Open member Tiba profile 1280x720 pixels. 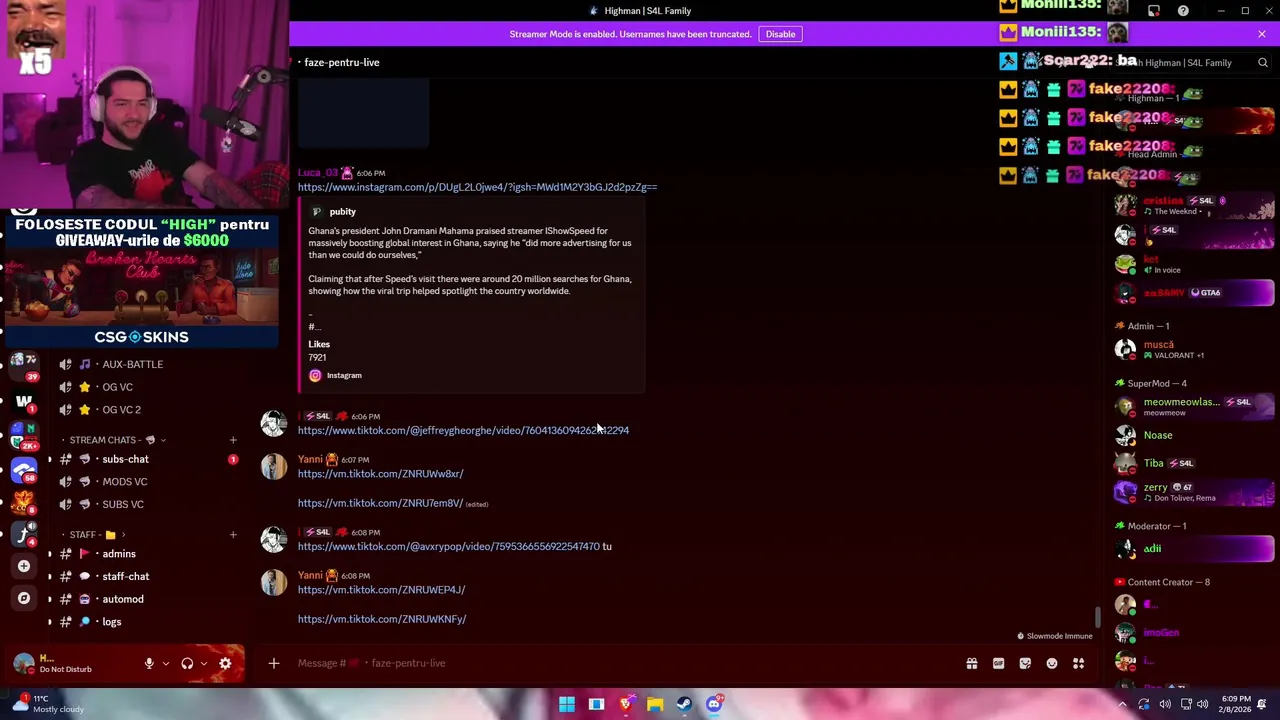1195,463
